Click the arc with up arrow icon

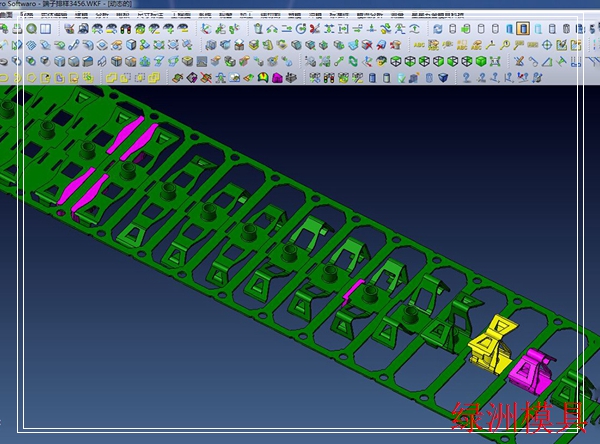click(414, 29)
